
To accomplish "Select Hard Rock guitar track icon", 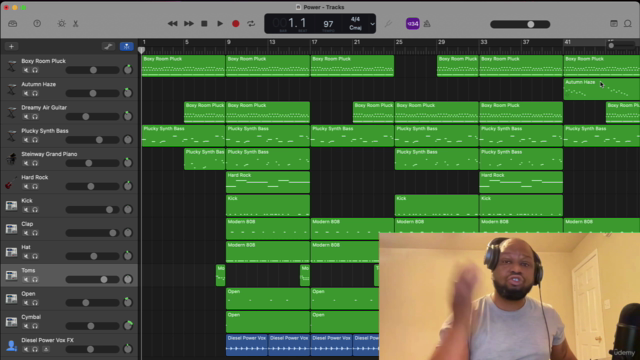I will click(x=11, y=182).
